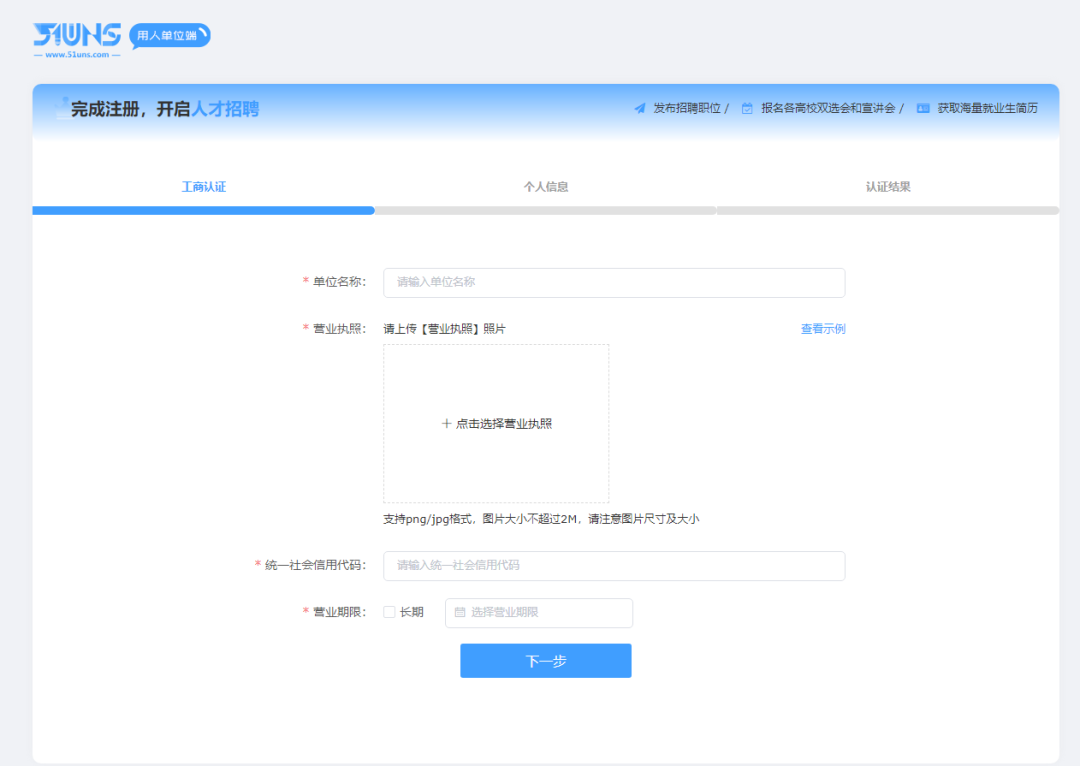1080x766 pixels.
Task: Click the stamp icon left of 完成注册
Action: 61,107
